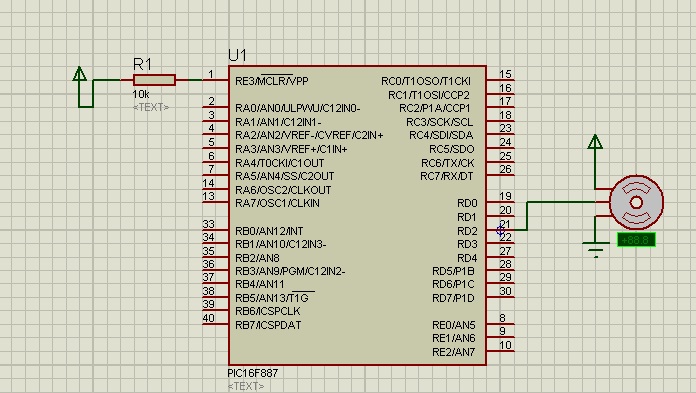Click pin RD0 label

[x=467, y=203]
